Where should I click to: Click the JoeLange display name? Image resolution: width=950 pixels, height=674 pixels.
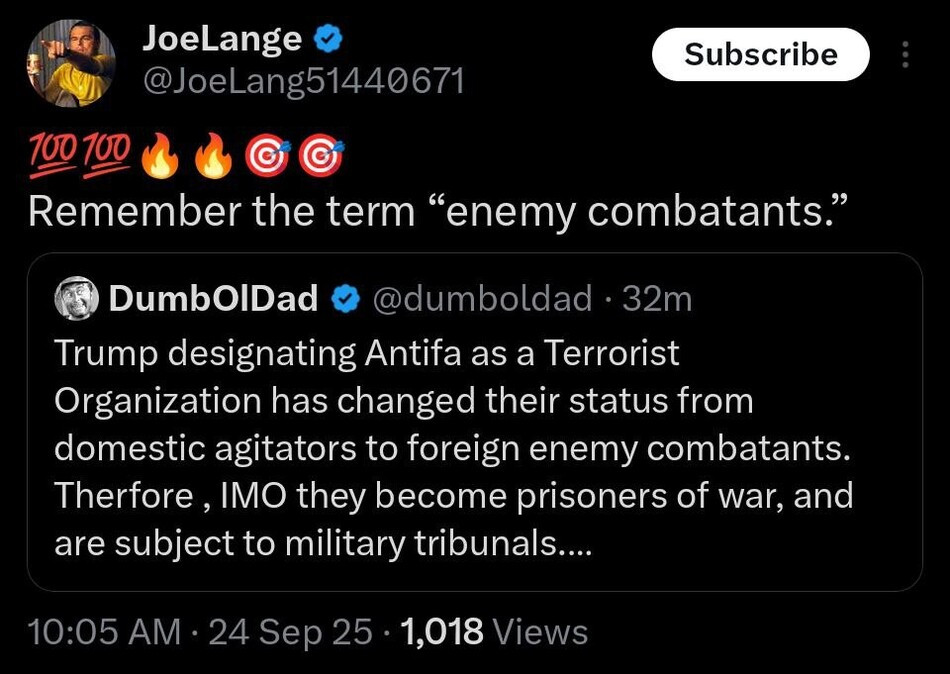221,38
